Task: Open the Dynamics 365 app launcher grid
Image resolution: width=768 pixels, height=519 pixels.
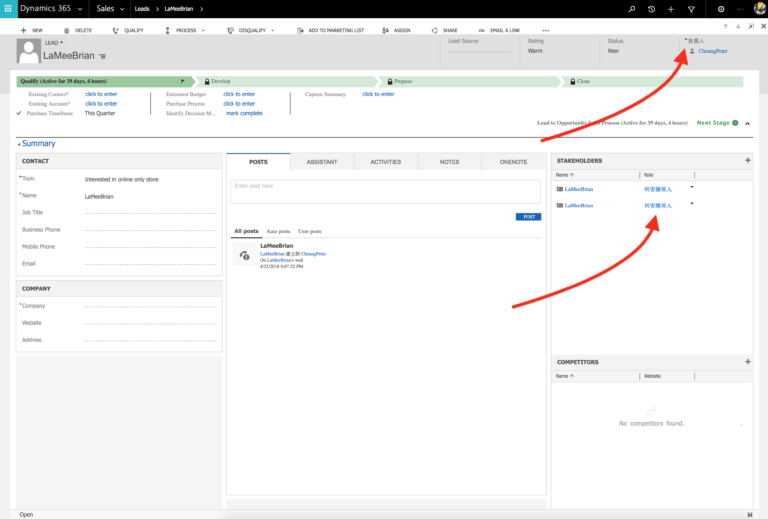Action: coord(8,8)
